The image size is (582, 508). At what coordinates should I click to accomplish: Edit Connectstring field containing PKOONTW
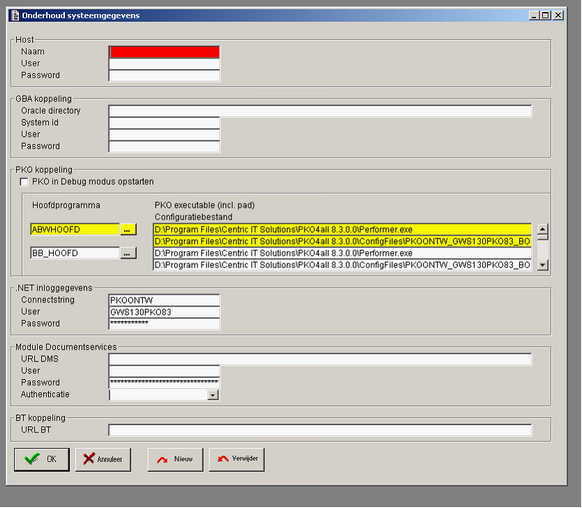164,300
